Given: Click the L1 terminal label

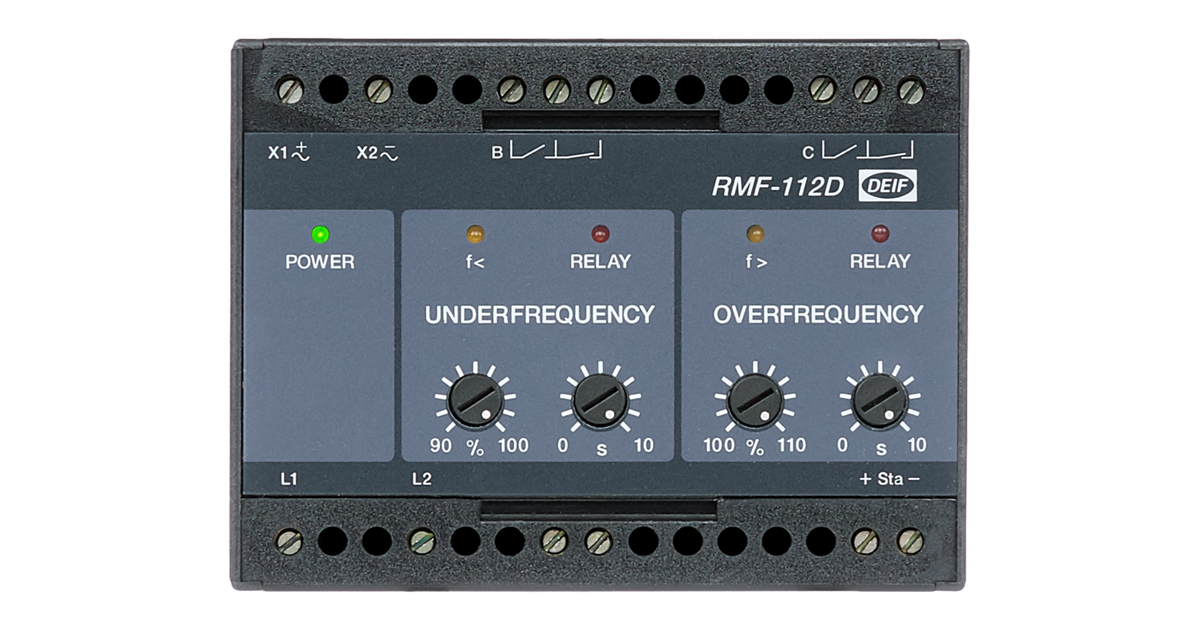Looking at the screenshot, I should [x=288, y=479].
